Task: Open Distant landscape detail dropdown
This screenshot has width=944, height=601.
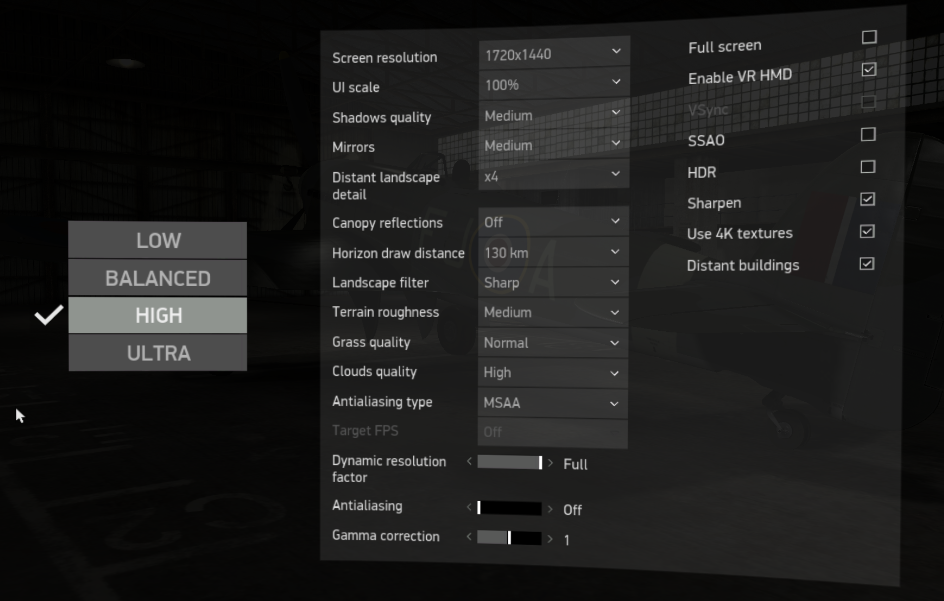Action: click(554, 175)
